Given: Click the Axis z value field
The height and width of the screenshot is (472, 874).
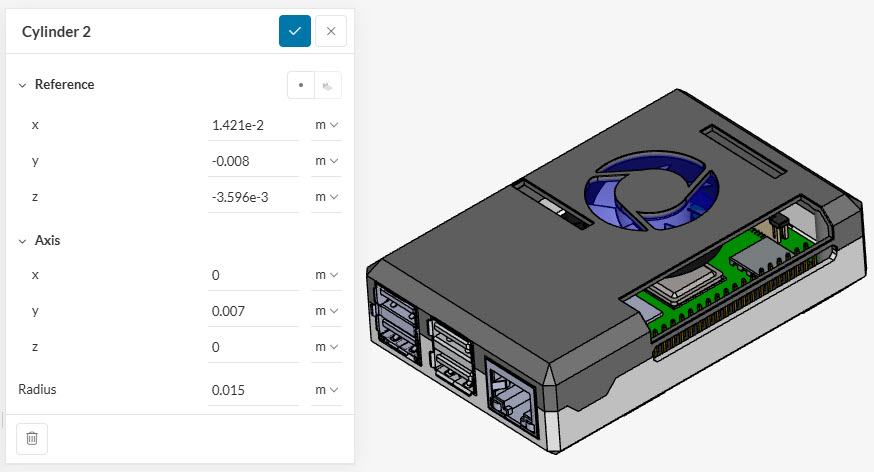Looking at the screenshot, I should 253,347.
